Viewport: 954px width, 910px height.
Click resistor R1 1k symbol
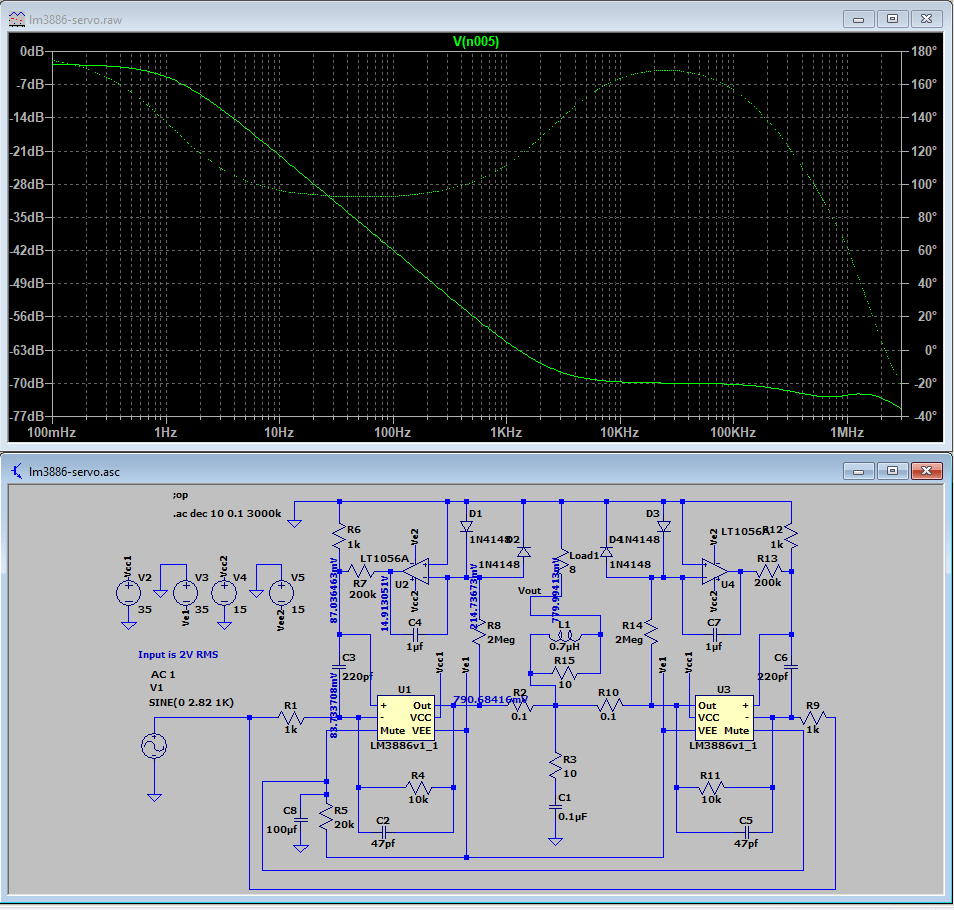point(291,718)
